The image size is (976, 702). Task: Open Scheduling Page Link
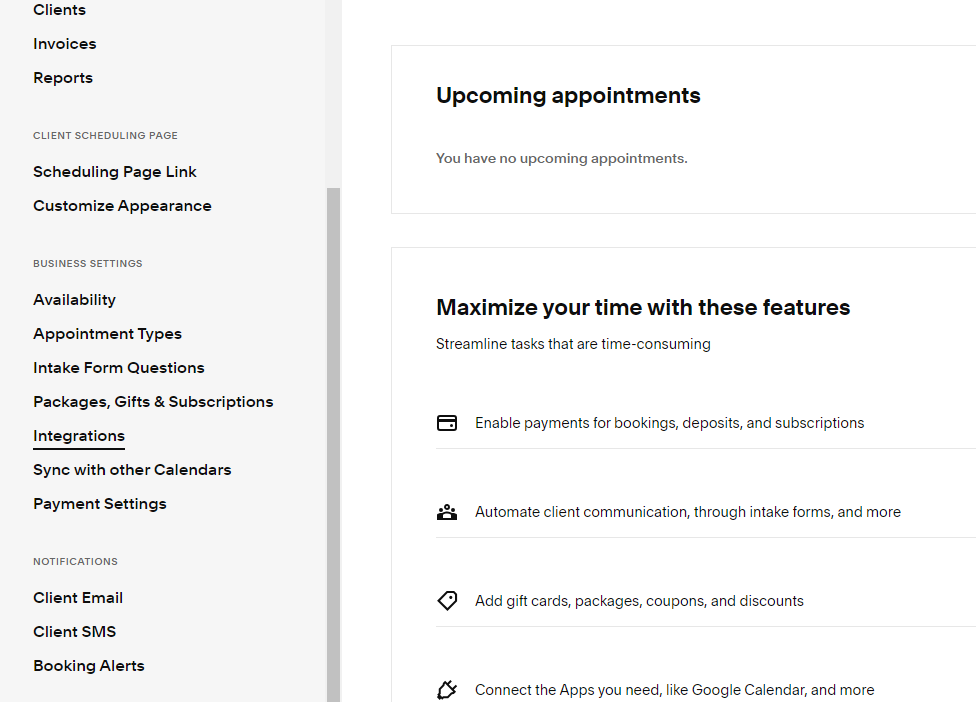click(115, 172)
